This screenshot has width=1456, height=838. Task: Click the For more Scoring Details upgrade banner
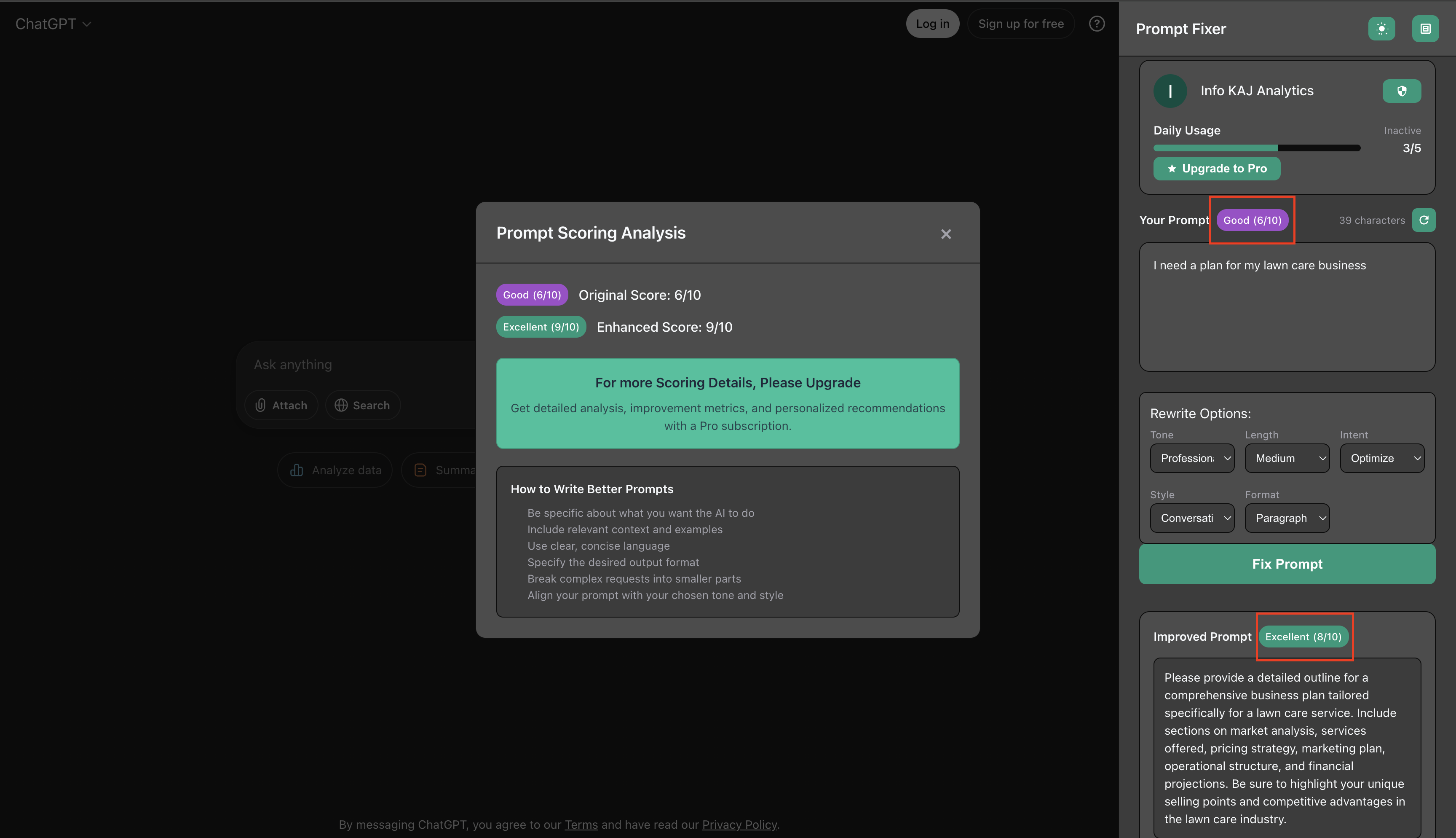click(728, 403)
